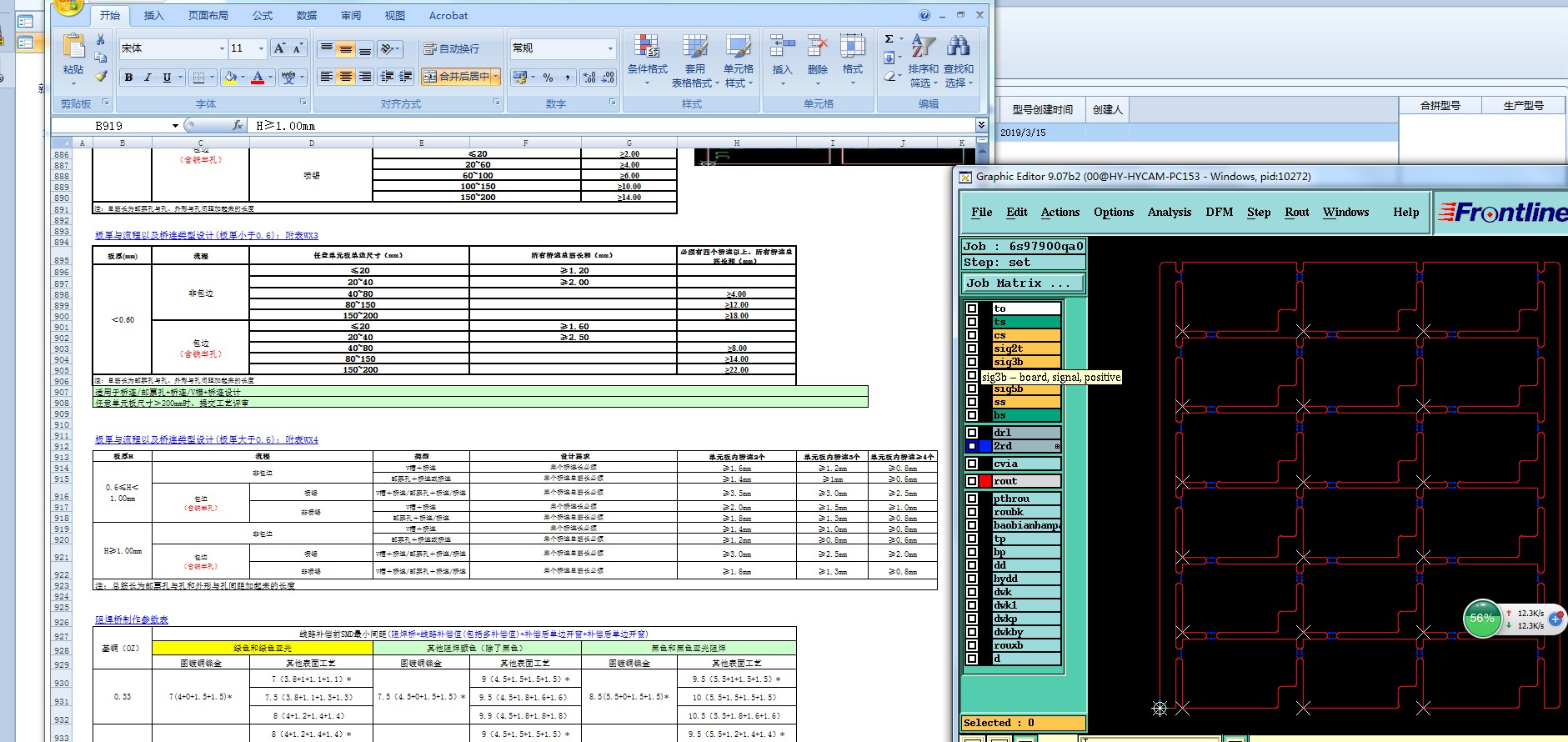Screen dimensions: 1568x742
Task: Open the DFM menu in Graphic Editor
Action: (1219, 212)
